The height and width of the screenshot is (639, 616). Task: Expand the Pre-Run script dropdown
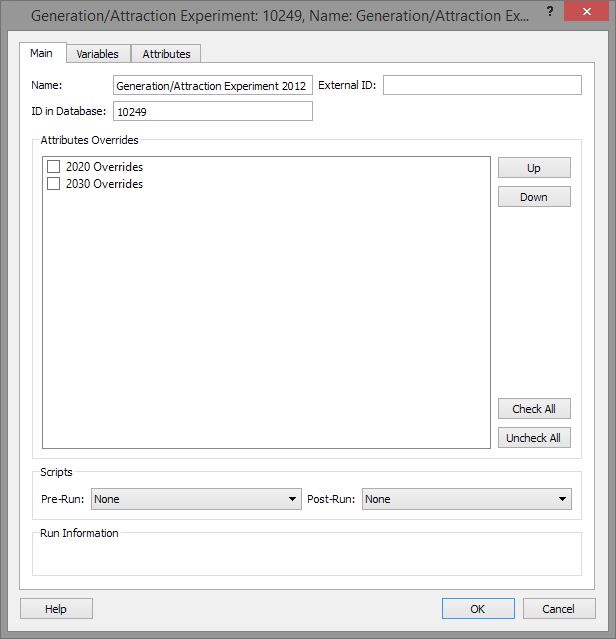(x=196, y=499)
